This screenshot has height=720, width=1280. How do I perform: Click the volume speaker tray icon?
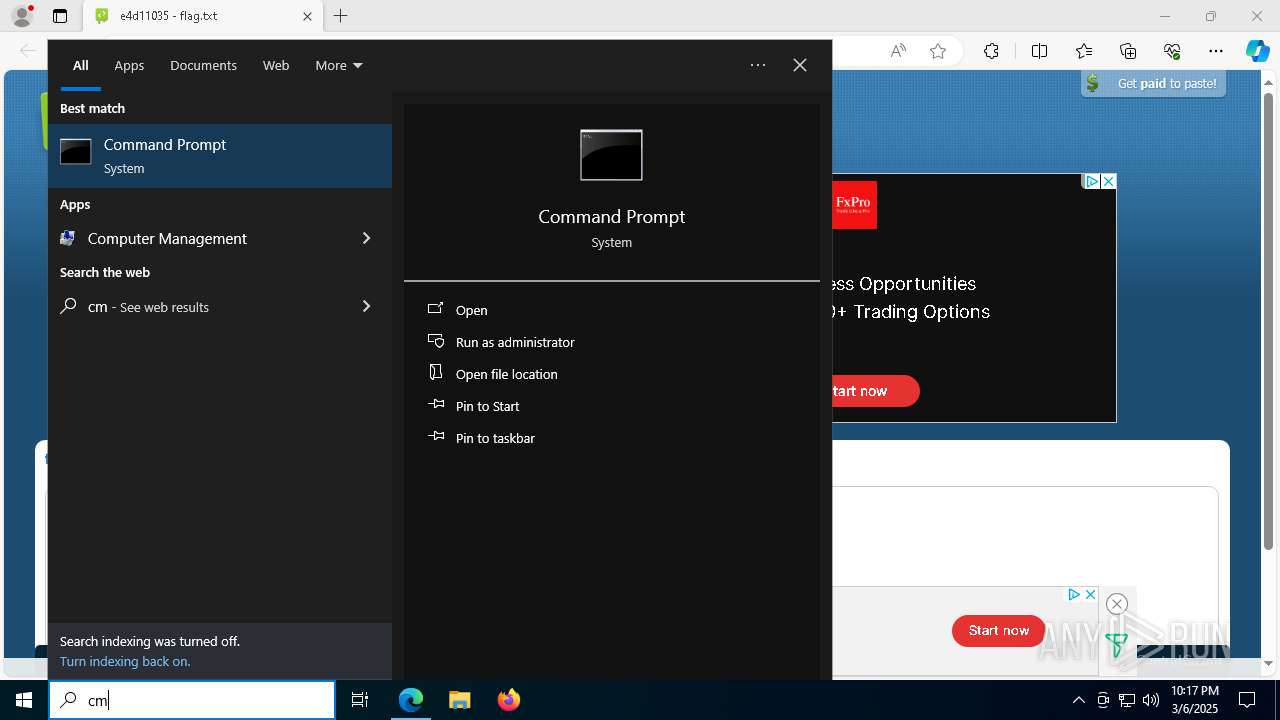pyautogui.click(x=1151, y=700)
